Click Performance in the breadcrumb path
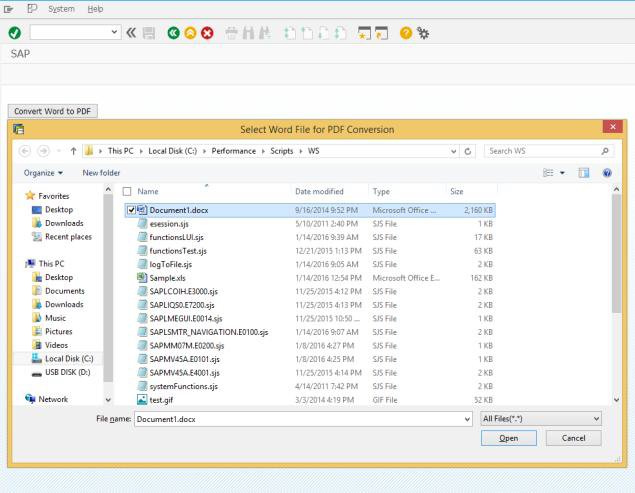The height and width of the screenshot is (493, 635). coord(234,151)
